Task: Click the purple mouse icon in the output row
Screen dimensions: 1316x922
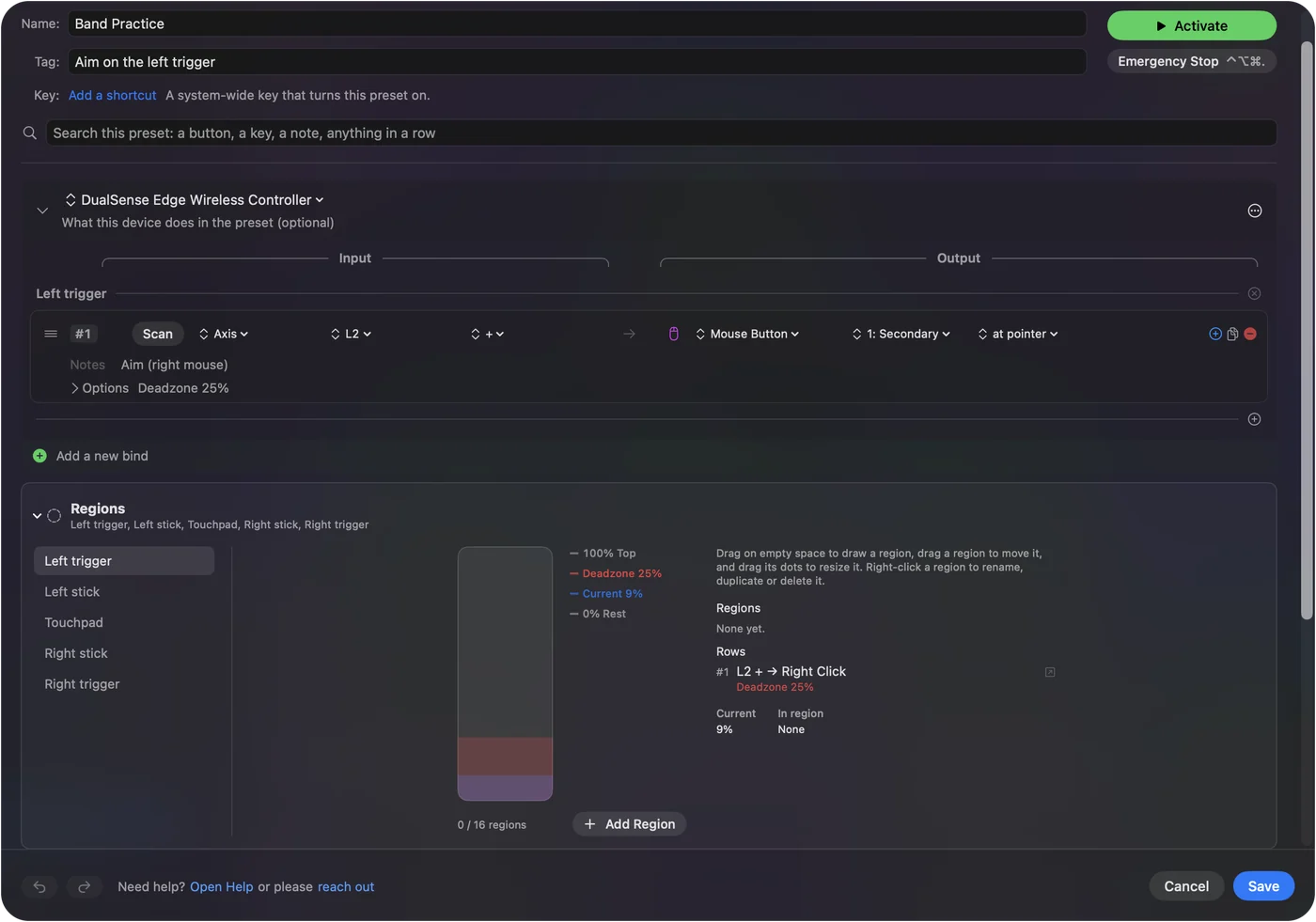Action: click(673, 334)
